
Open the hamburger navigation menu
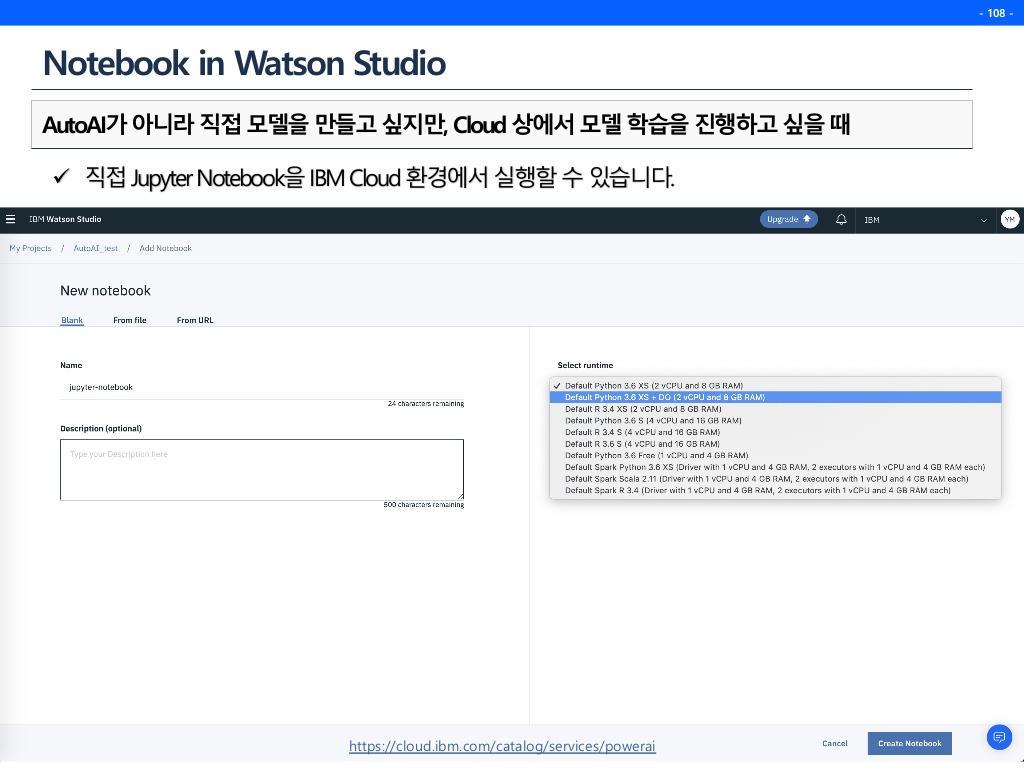(10, 219)
